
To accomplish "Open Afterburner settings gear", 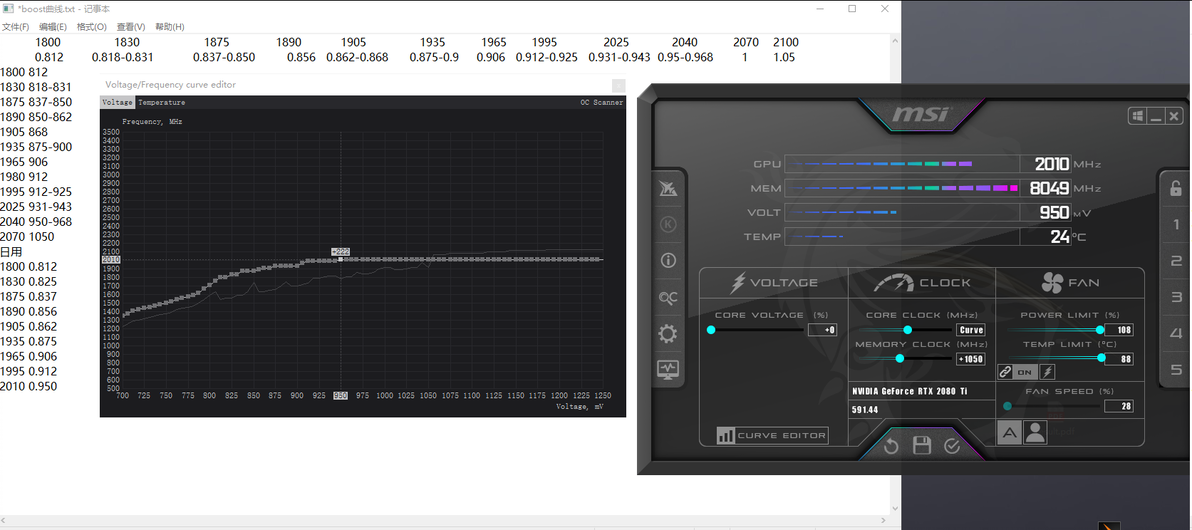I will point(669,333).
